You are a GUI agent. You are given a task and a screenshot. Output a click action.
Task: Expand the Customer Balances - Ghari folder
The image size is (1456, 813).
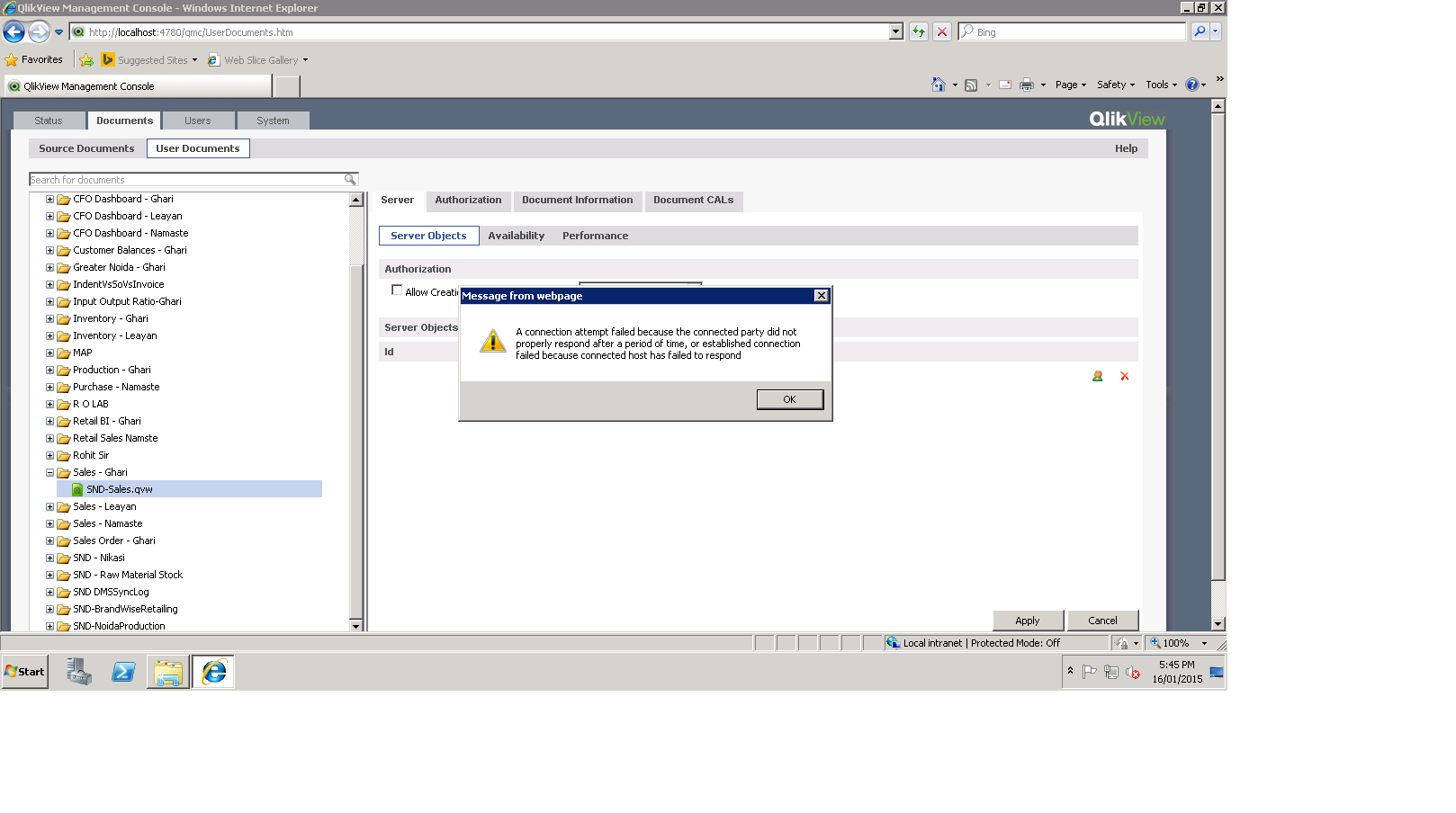coord(50,251)
